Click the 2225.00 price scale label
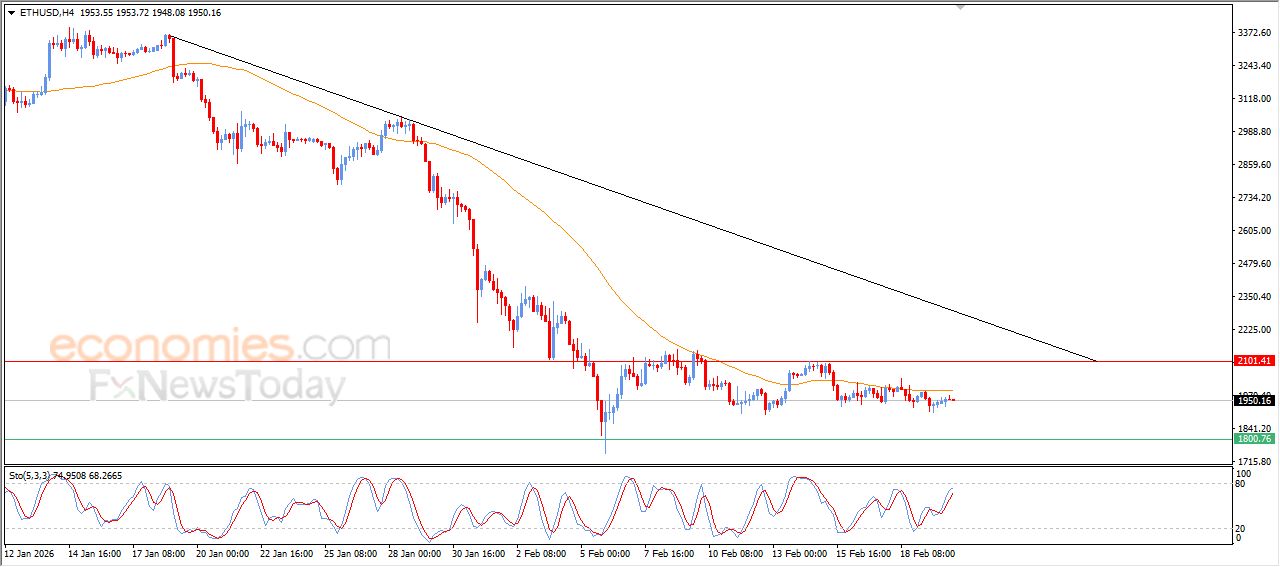This screenshot has width=1280, height=567. [x=1254, y=329]
